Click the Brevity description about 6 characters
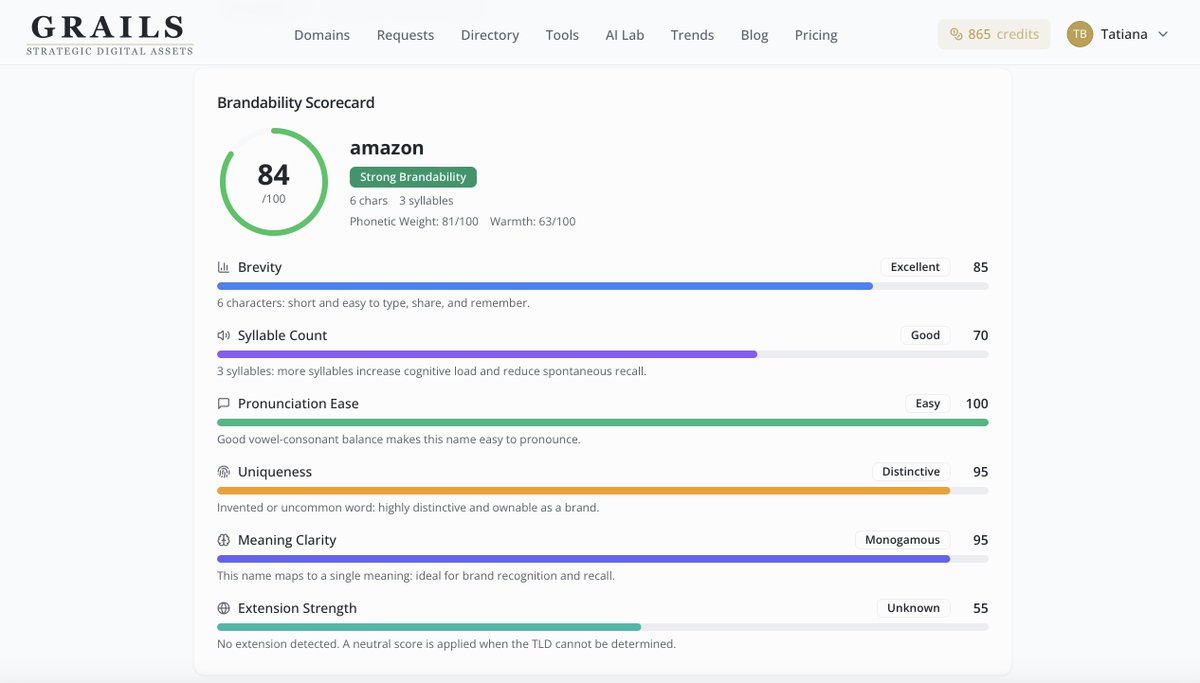Screen dimensions: 1200x683 373,303
